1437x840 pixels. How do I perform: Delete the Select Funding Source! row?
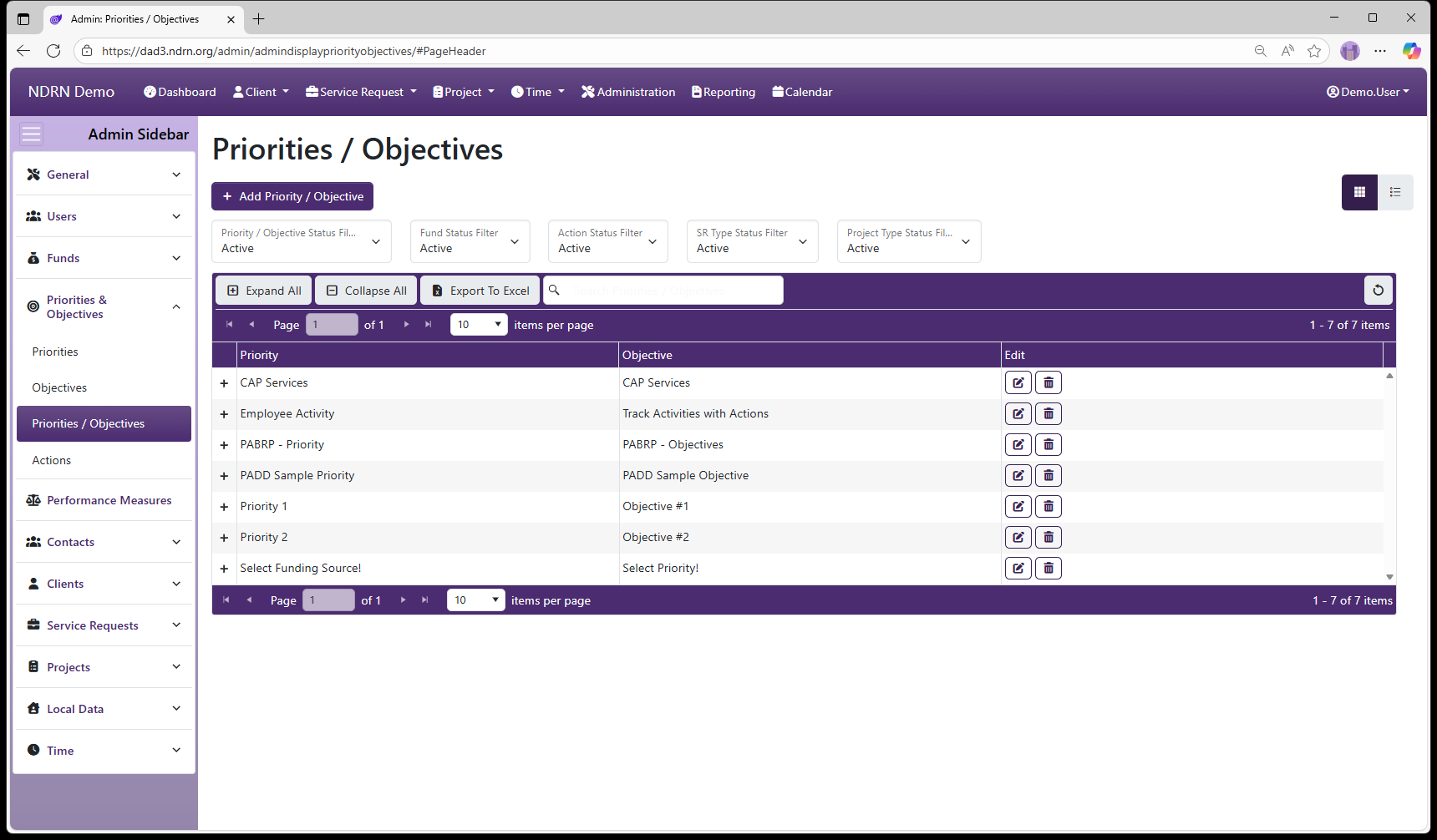point(1049,569)
